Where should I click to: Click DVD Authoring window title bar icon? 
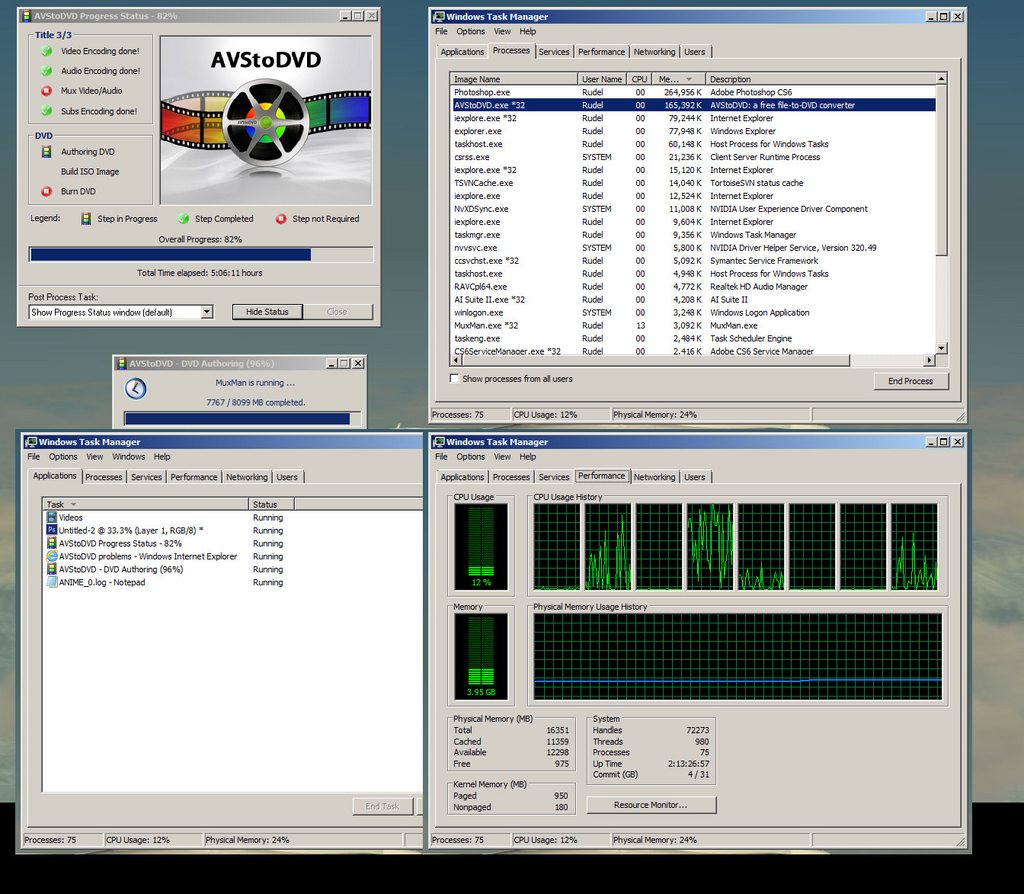pos(121,363)
